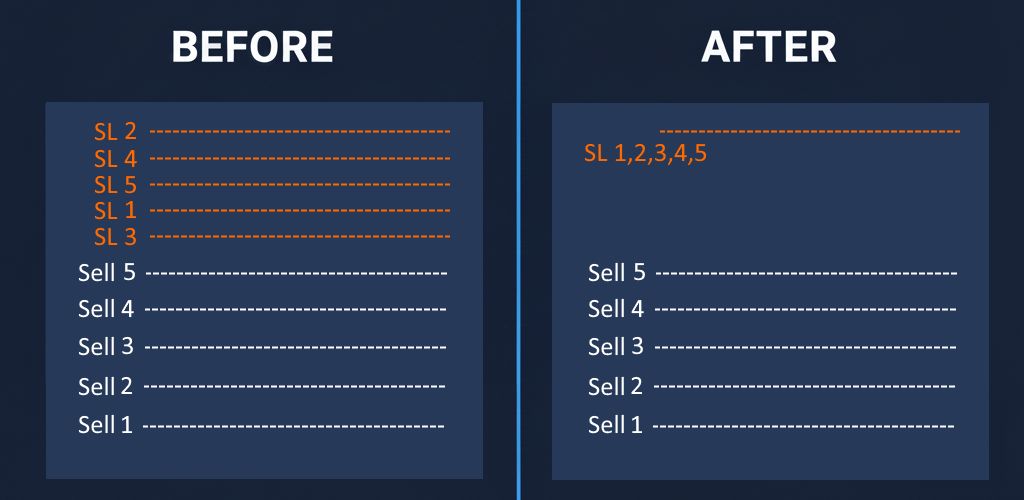The image size is (1024, 500).
Task: Click the orange SL 5 label
Action: (115, 185)
